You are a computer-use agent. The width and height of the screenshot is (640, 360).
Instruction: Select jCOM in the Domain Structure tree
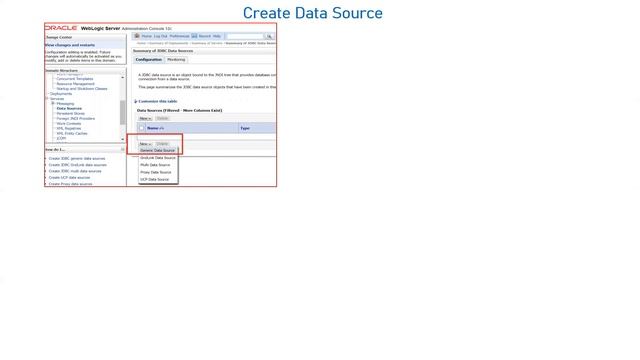click(61, 138)
